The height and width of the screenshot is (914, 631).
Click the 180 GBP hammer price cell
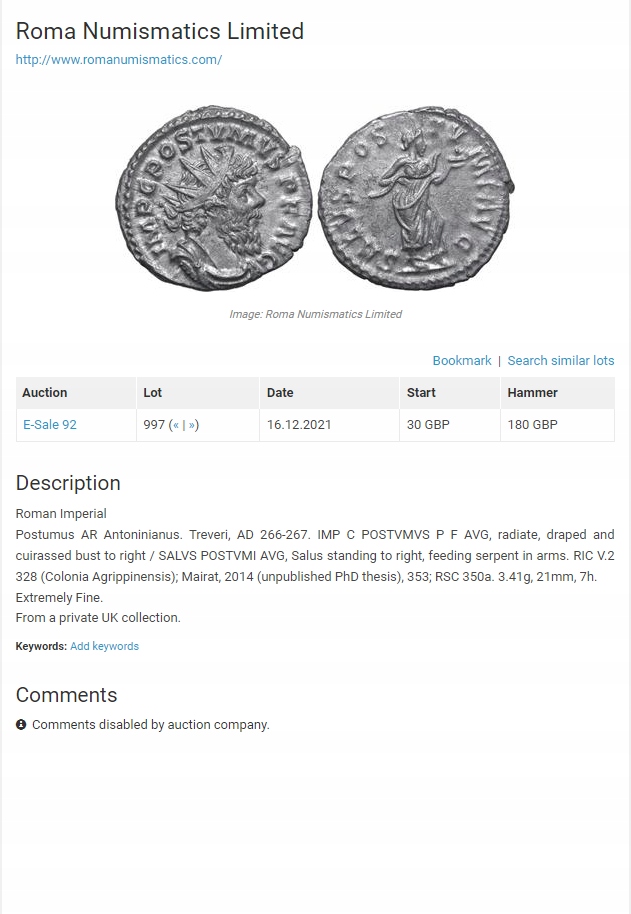click(532, 424)
